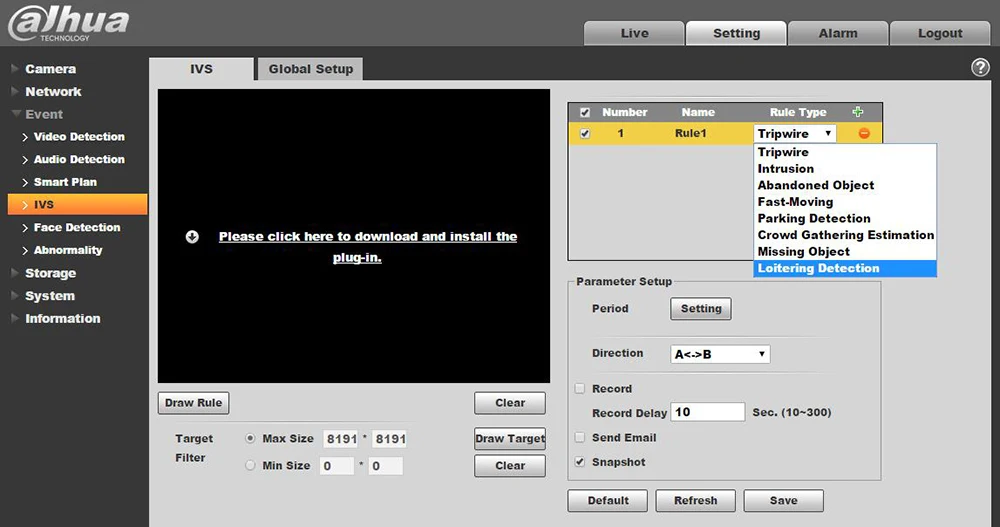Click the Logout tab
1000x527 pixels.
940,33
